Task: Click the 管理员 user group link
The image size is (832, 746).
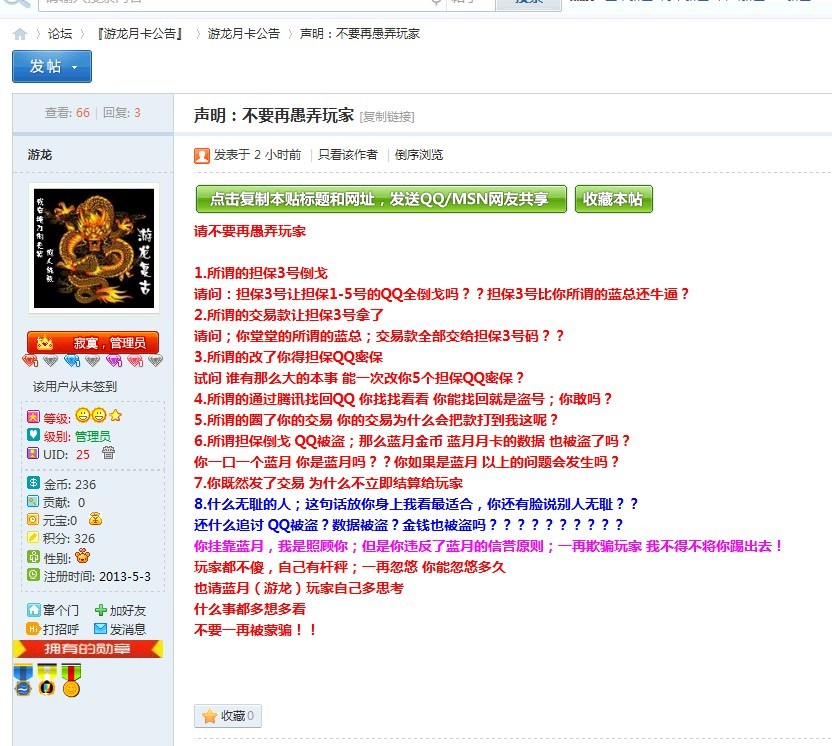Action: 92,436
